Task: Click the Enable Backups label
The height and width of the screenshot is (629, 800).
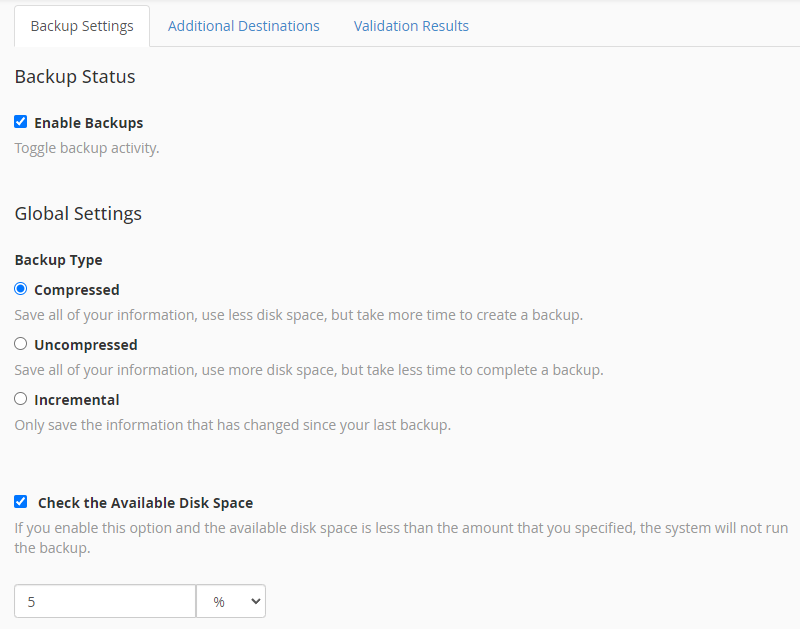Action: [x=89, y=123]
